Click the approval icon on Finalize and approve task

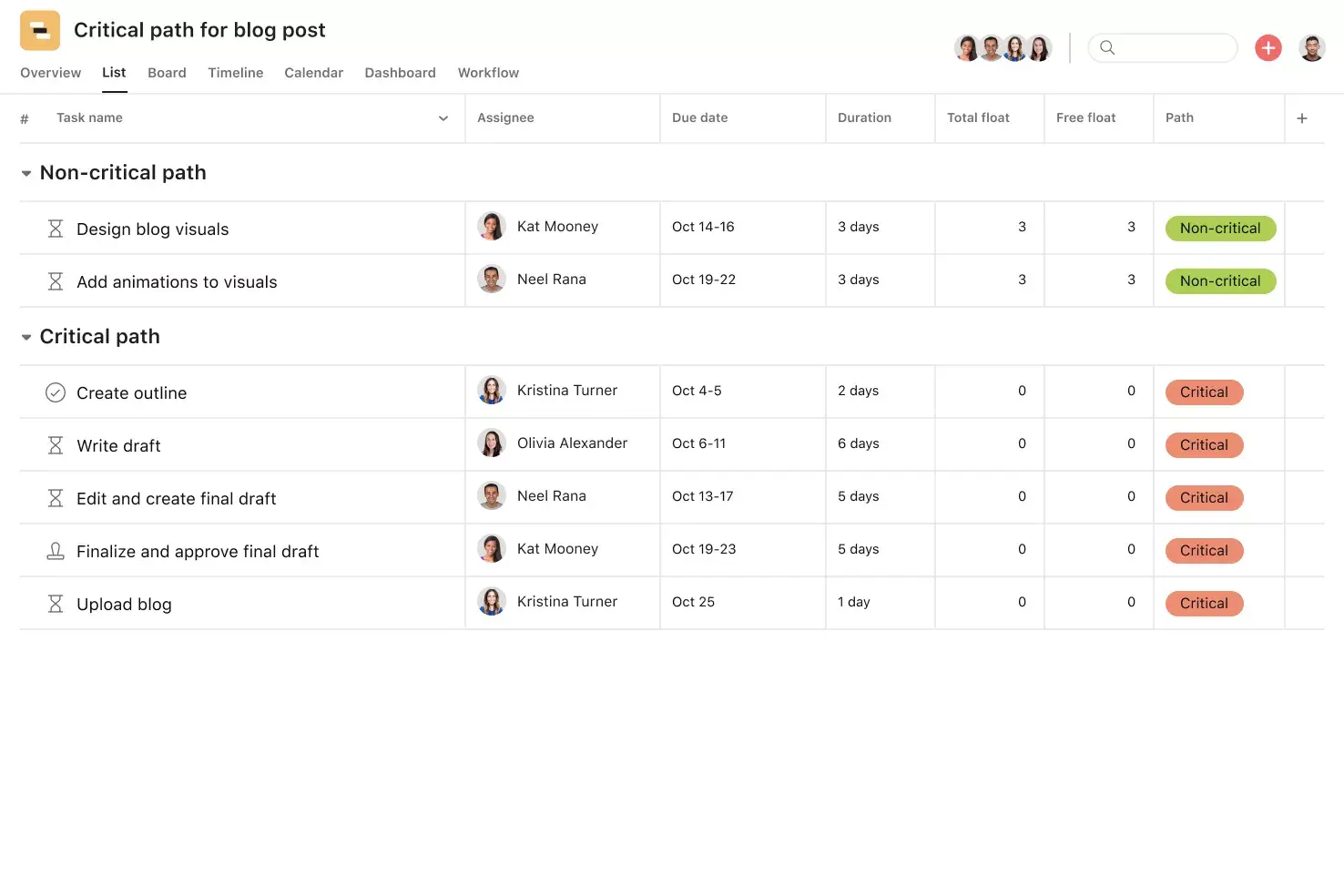(56, 551)
